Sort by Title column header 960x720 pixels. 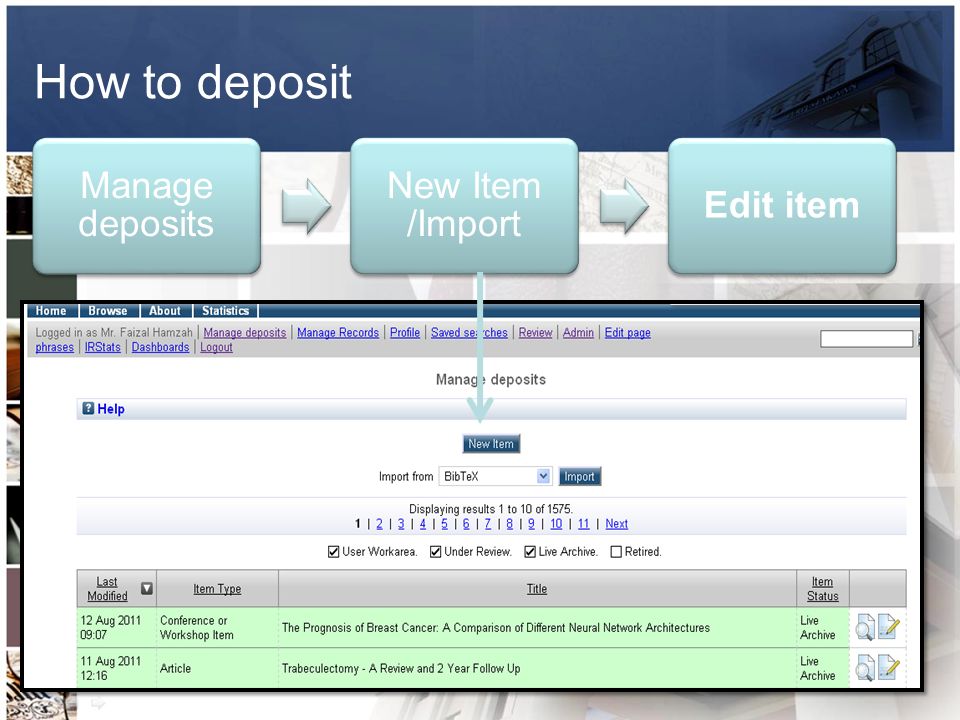[x=537, y=589]
